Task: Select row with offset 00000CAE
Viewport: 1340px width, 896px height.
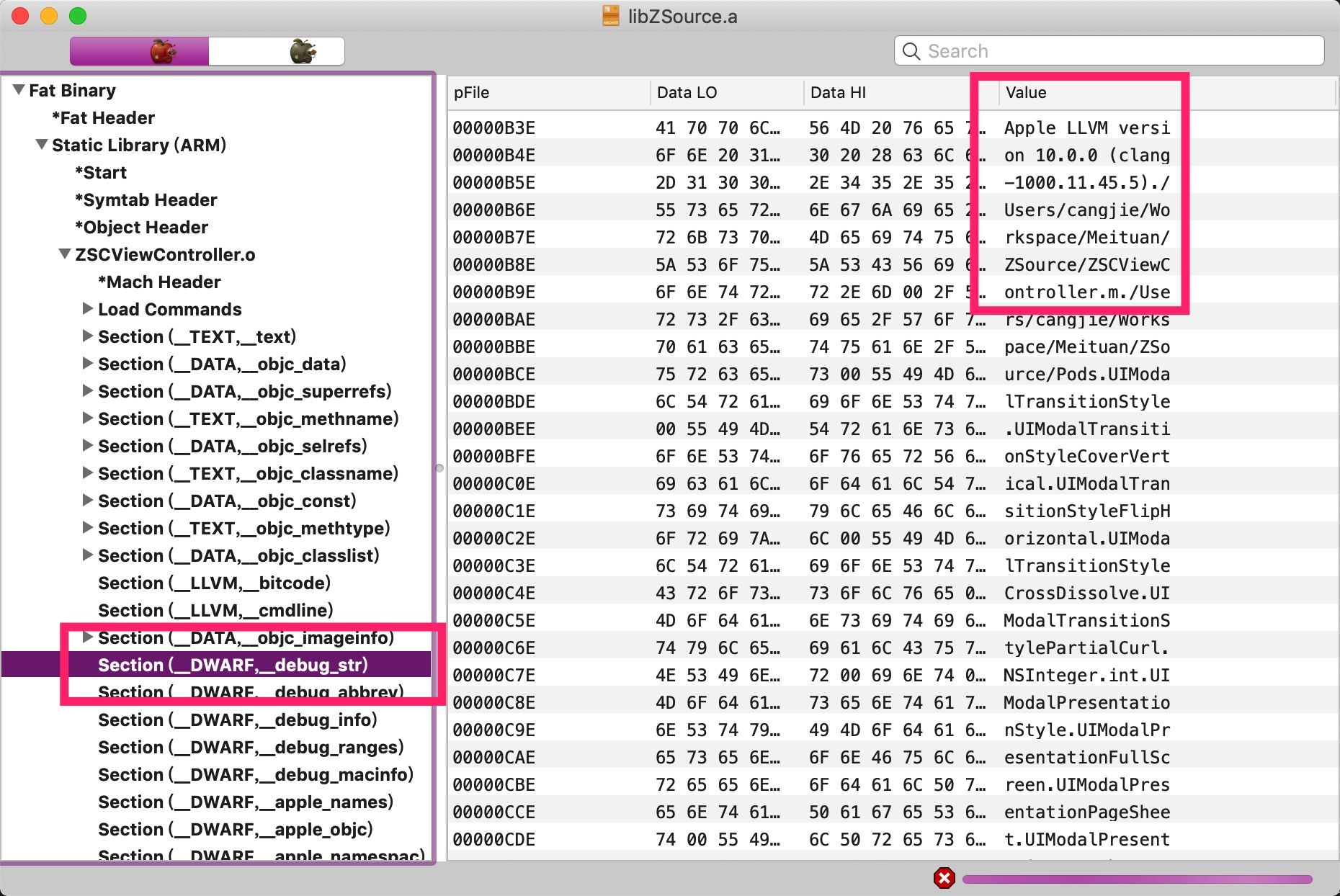Action: tap(892, 757)
